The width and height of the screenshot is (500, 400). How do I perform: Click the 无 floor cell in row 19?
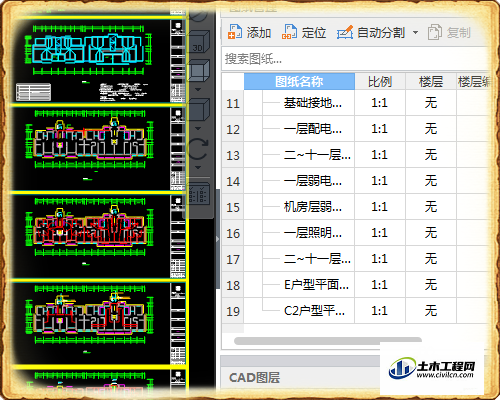431,311
